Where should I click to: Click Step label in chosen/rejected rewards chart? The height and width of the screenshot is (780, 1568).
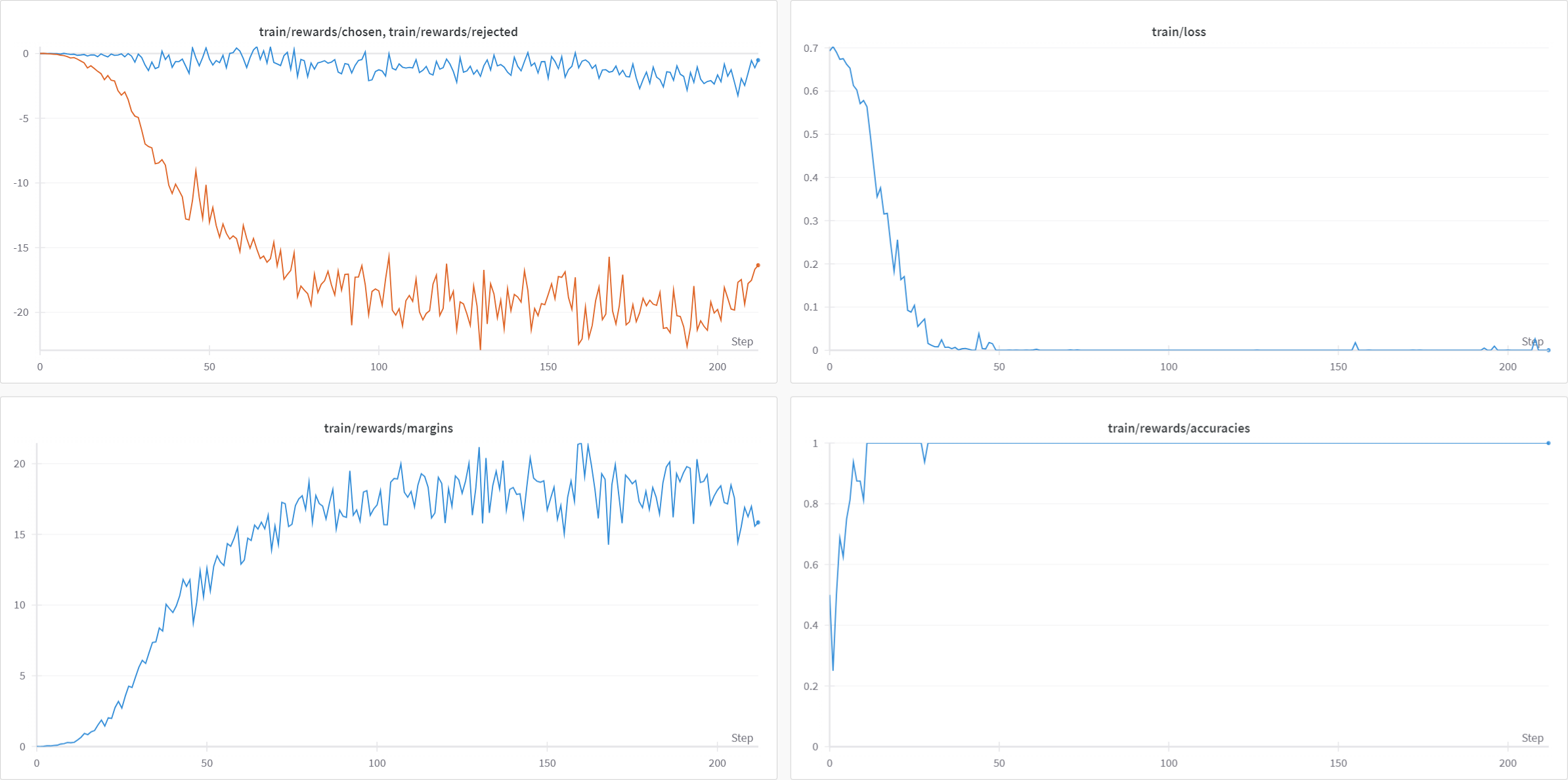click(742, 341)
